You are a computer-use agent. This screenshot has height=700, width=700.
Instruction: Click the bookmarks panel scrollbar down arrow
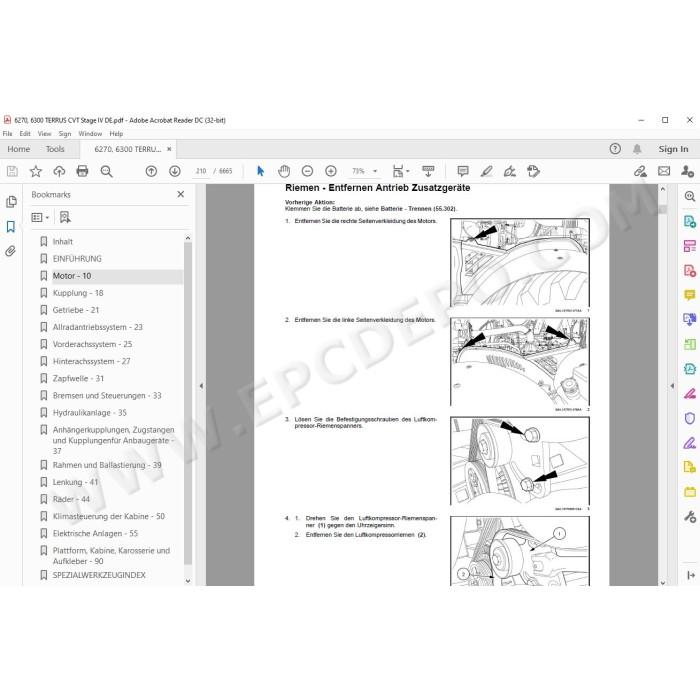pos(188,581)
